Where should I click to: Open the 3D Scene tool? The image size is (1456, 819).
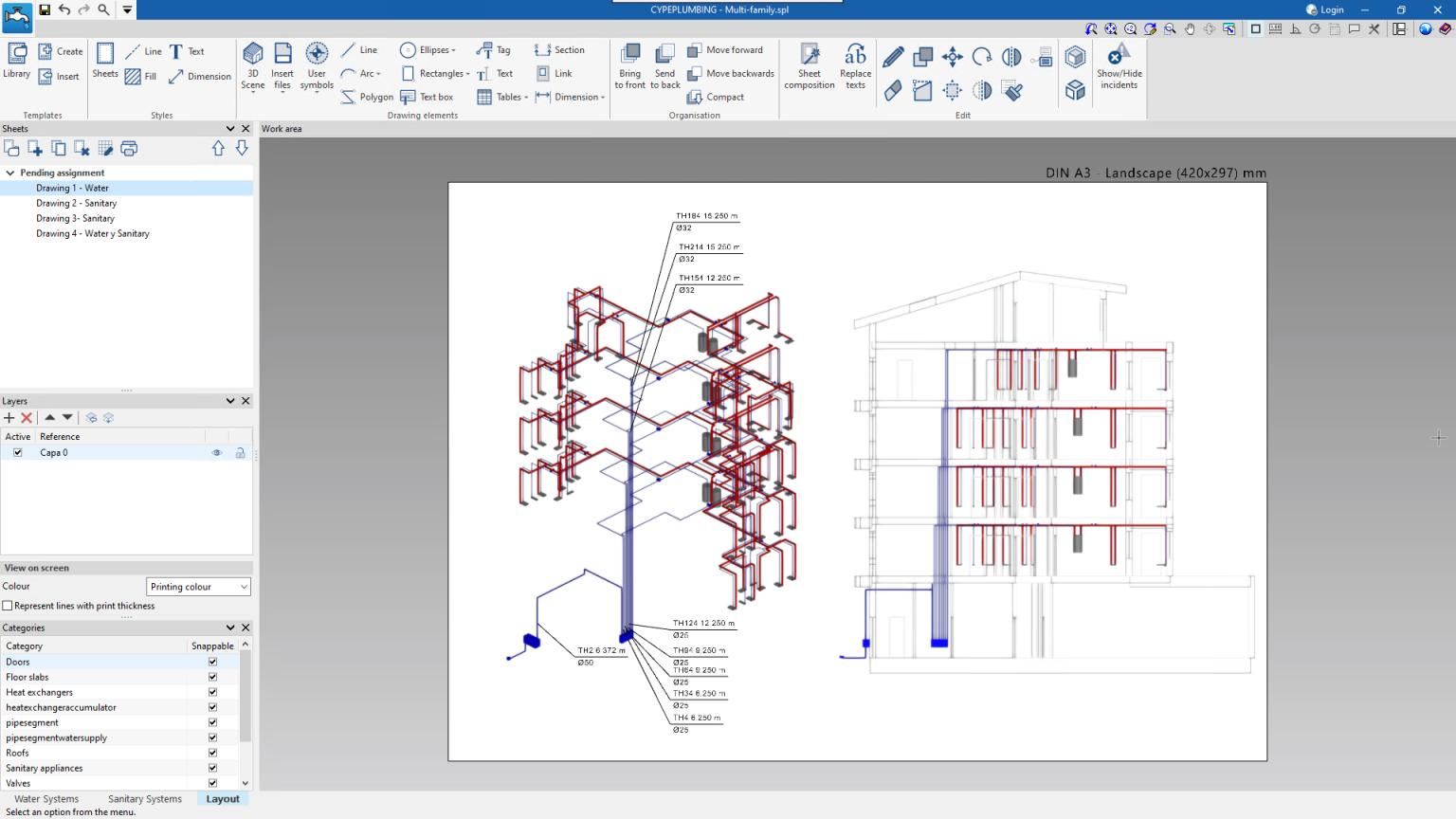click(252, 64)
